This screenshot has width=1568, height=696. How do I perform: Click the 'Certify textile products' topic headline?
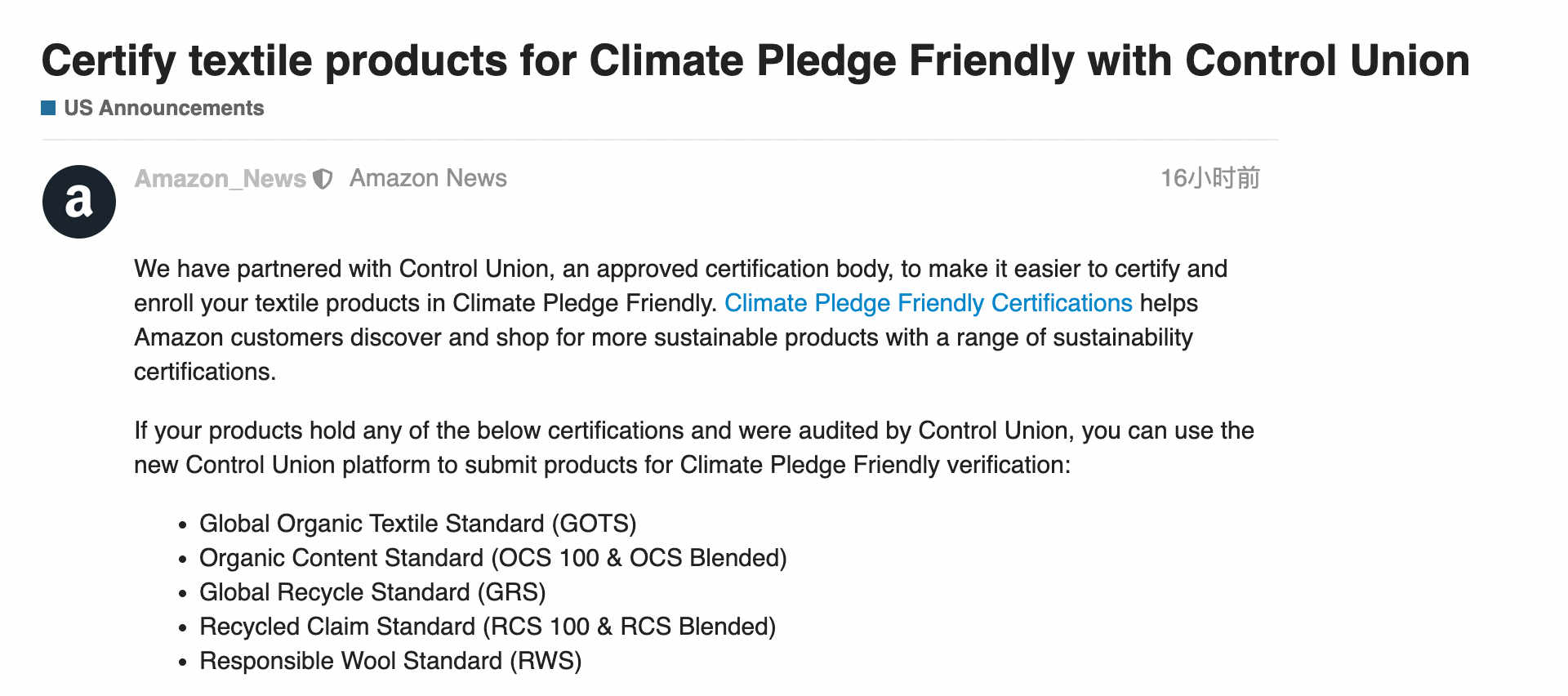click(755, 60)
